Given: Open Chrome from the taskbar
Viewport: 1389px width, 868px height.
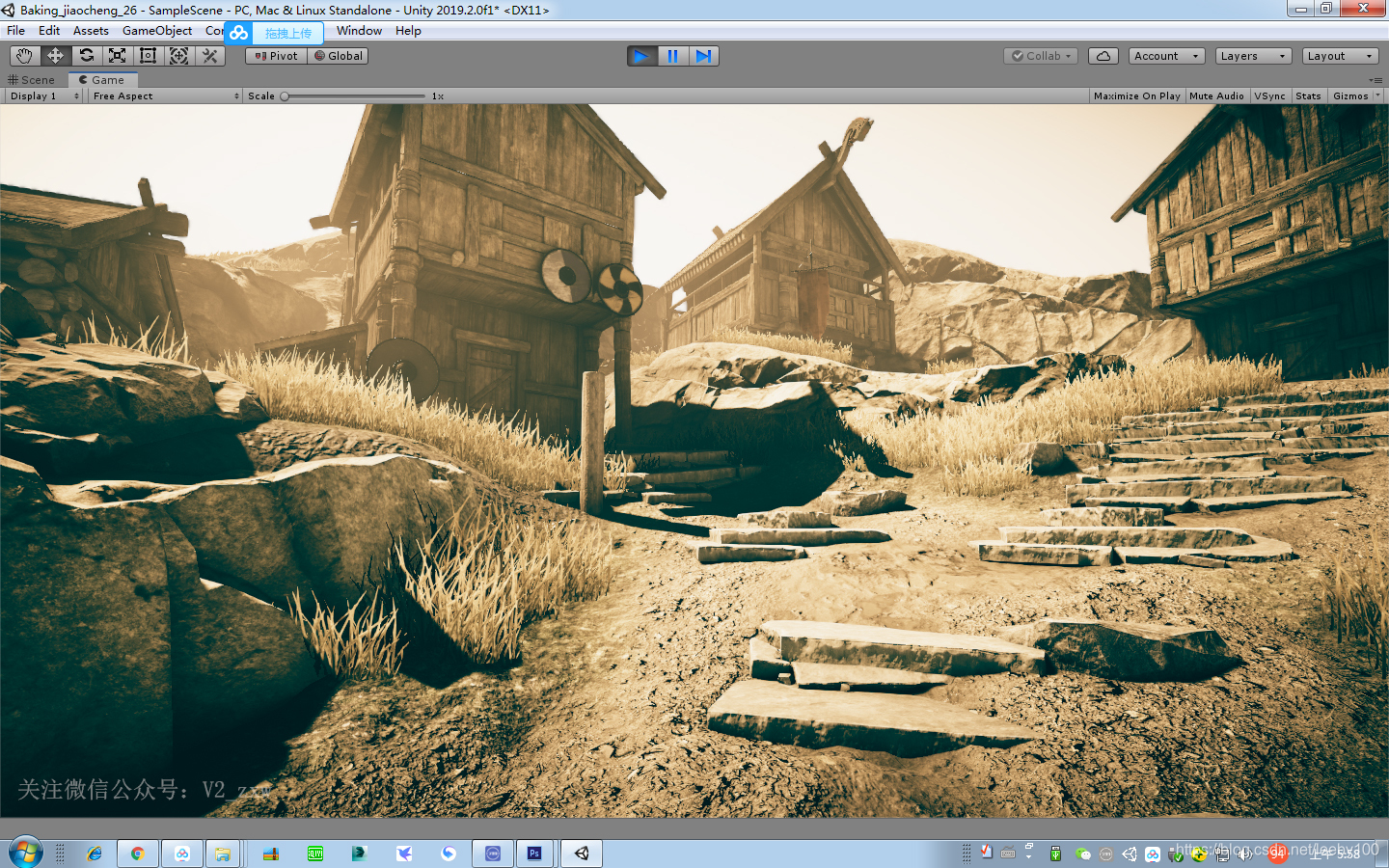Looking at the screenshot, I should (138, 854).
